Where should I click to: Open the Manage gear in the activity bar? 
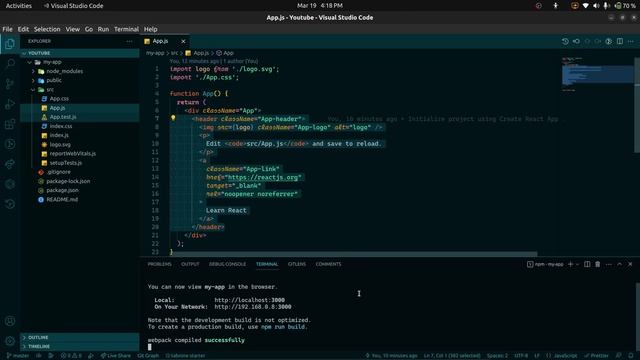coord(10,341)
